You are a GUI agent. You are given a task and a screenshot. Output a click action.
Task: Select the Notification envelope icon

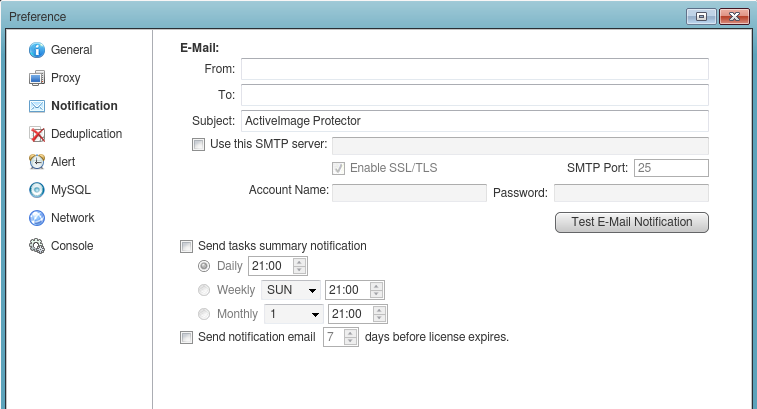37,106
